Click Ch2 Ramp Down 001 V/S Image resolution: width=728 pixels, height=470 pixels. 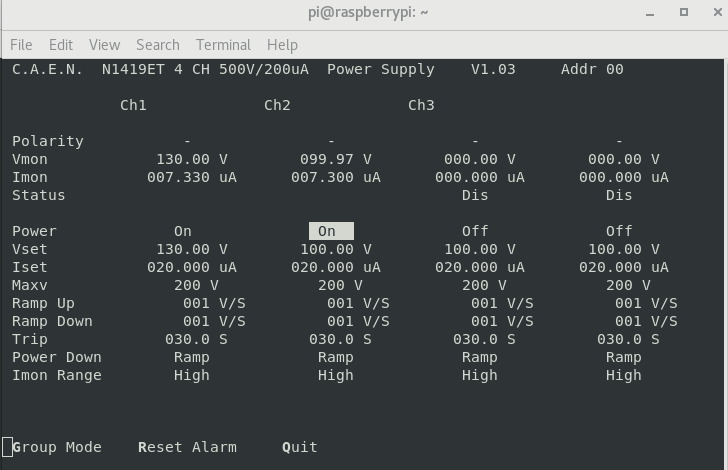[x=358, y=321]
